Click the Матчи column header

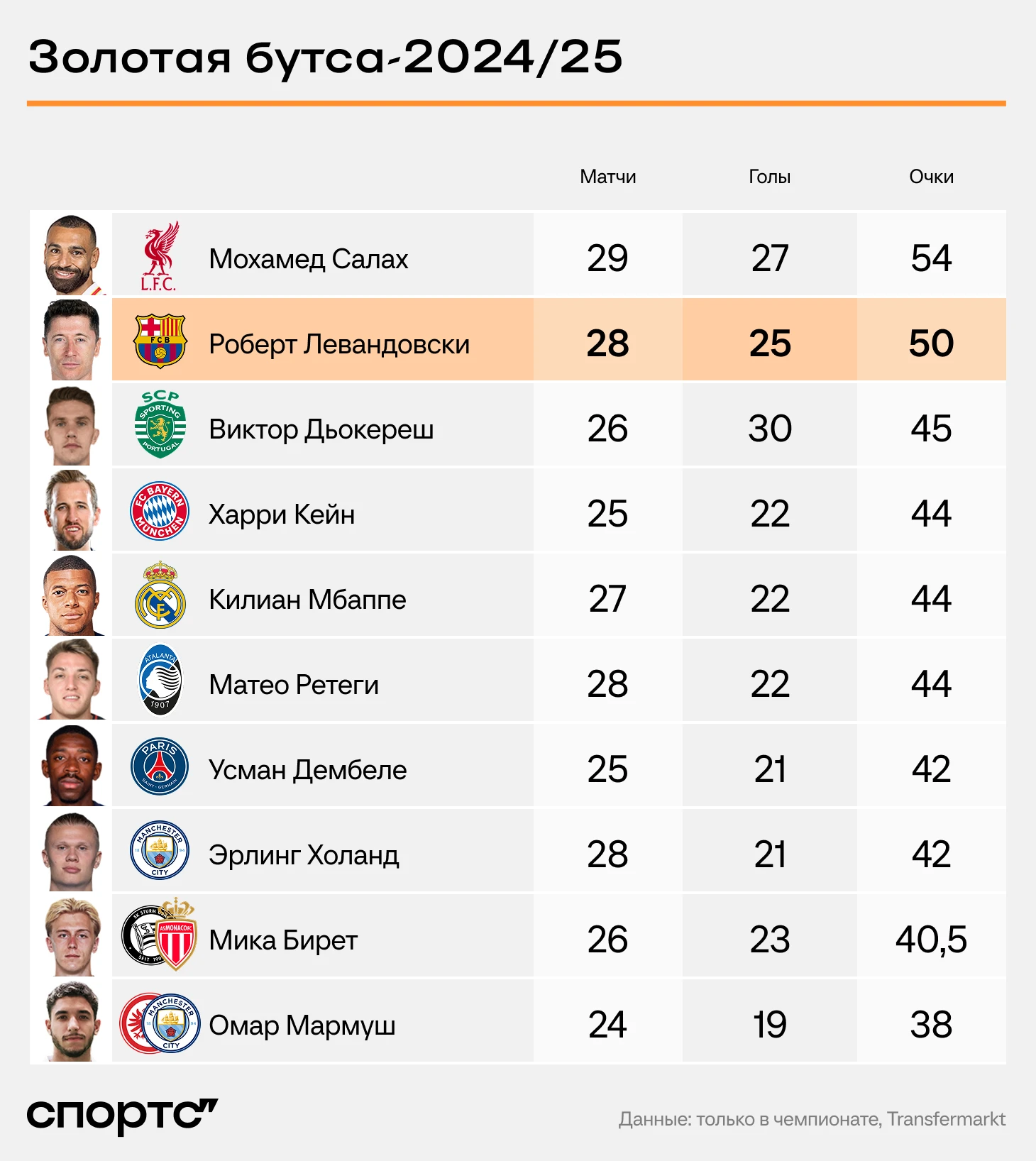coord(608,177)
